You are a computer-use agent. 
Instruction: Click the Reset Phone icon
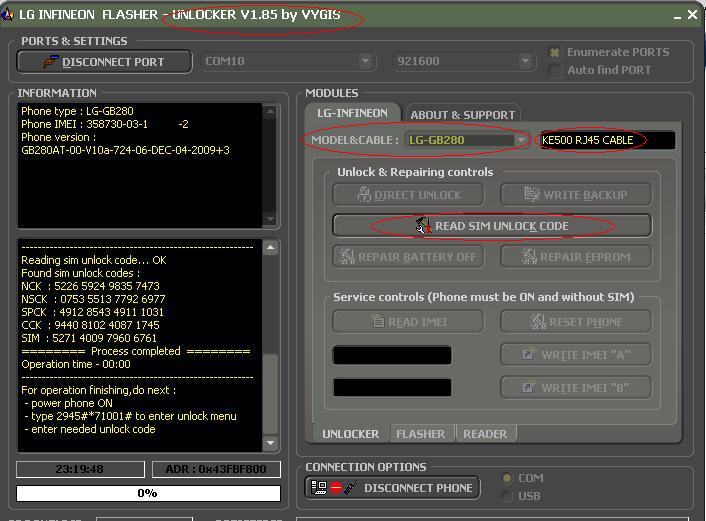(x=538, y=321)
